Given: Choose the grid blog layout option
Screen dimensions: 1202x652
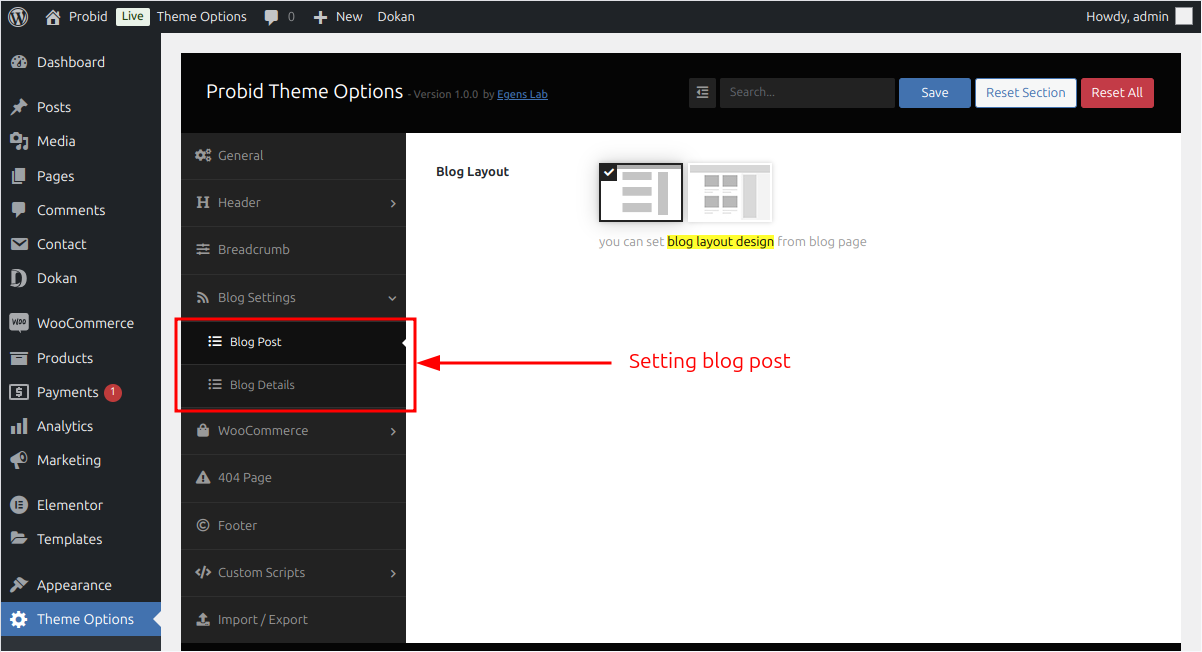Looking at the screenshot, I should click(730, 192).
